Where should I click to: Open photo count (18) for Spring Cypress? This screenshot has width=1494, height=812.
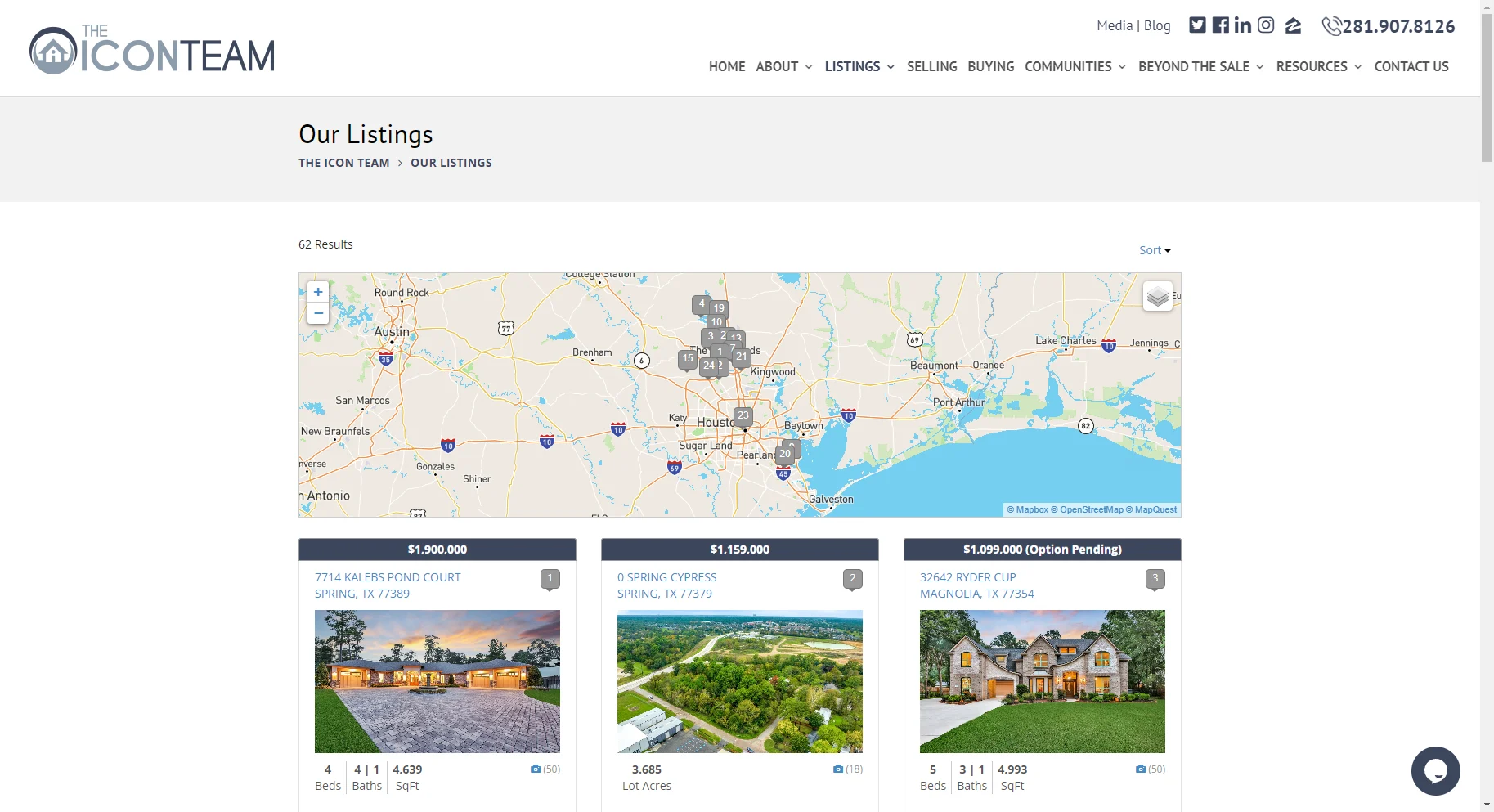pos(848,769)
